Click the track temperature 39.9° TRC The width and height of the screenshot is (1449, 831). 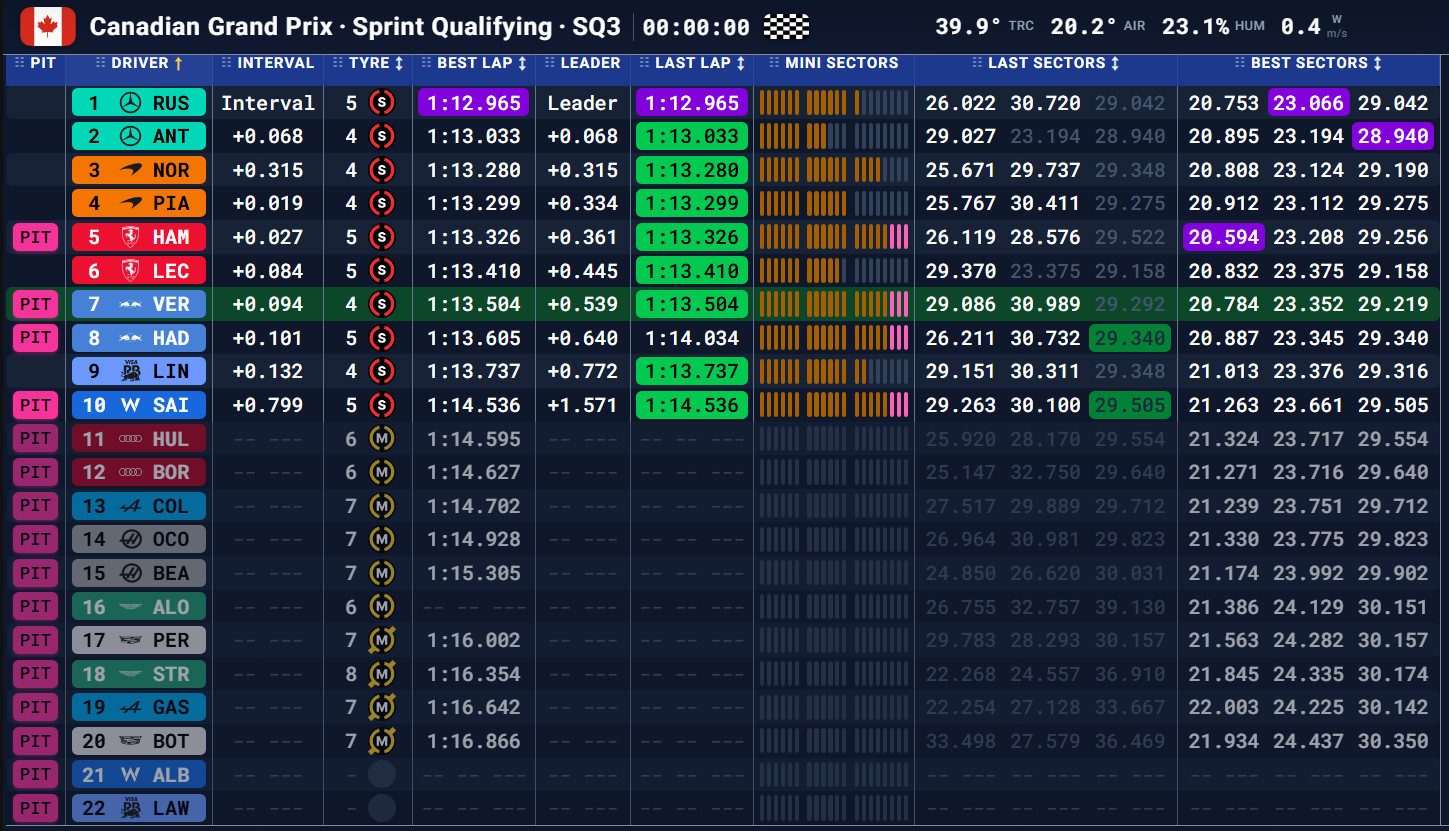(984, 27)
